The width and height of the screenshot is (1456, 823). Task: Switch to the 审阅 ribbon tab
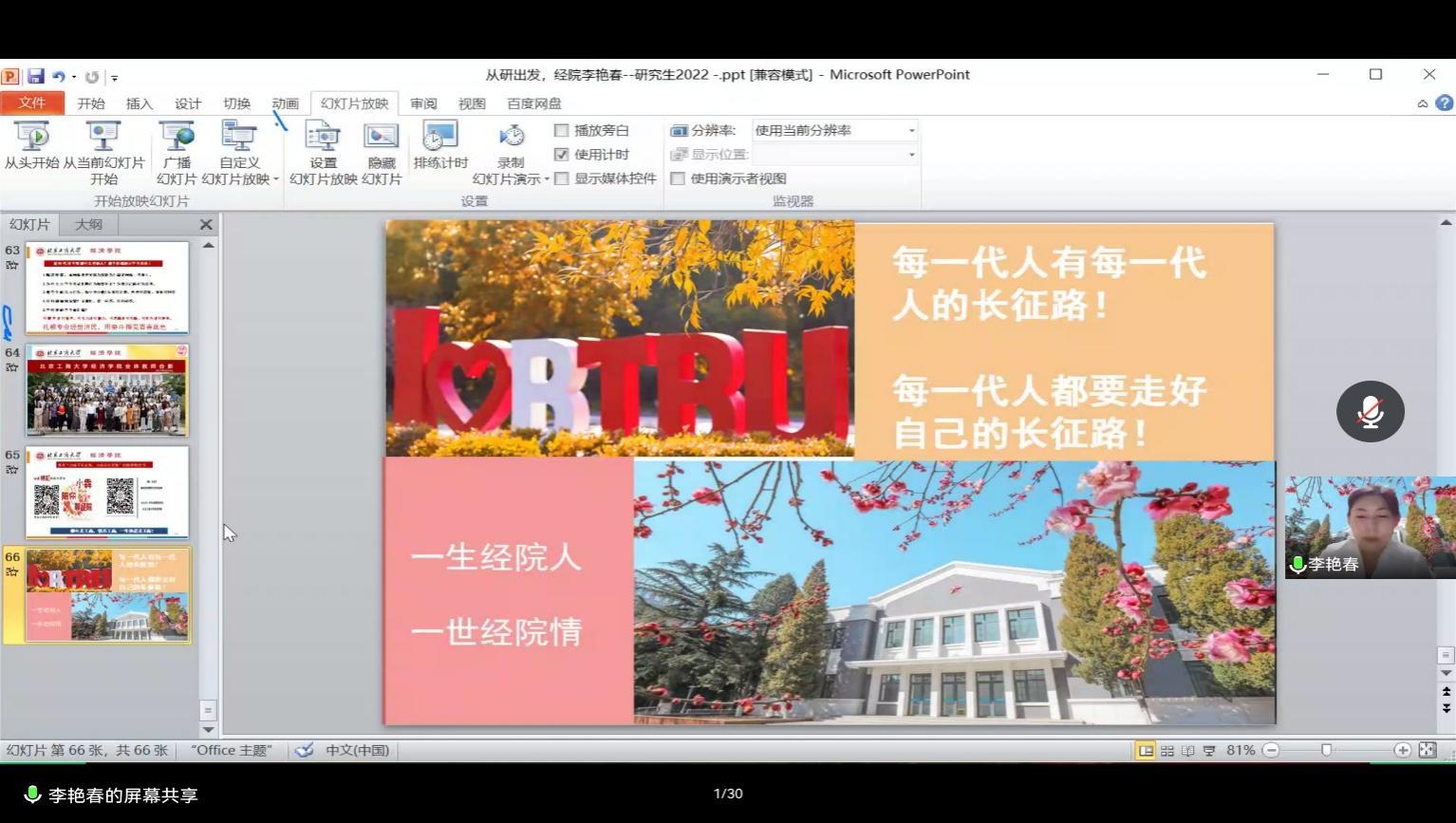pos(423,103)
